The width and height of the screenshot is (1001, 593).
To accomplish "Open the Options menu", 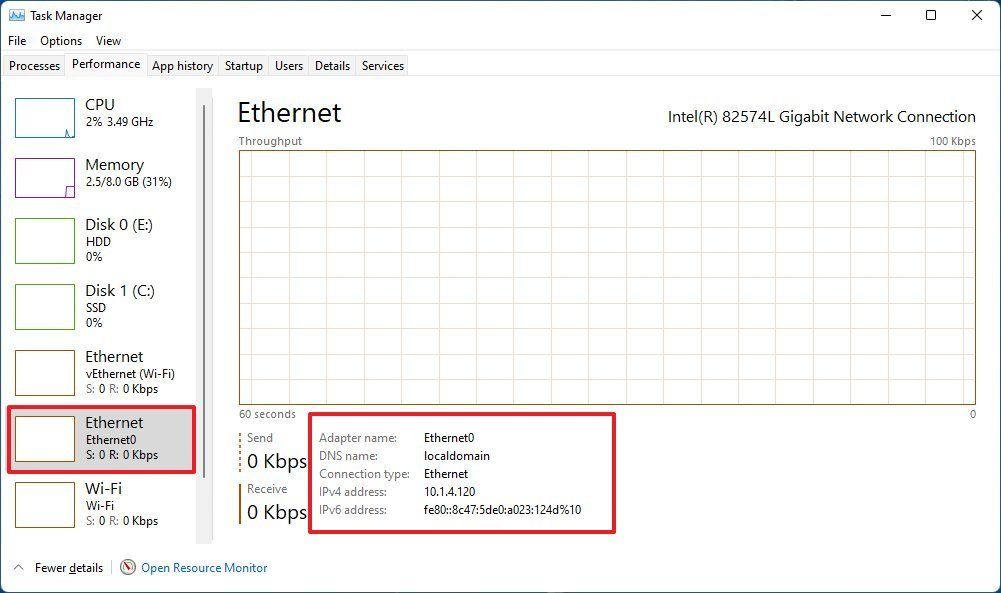I will (60, 41).
